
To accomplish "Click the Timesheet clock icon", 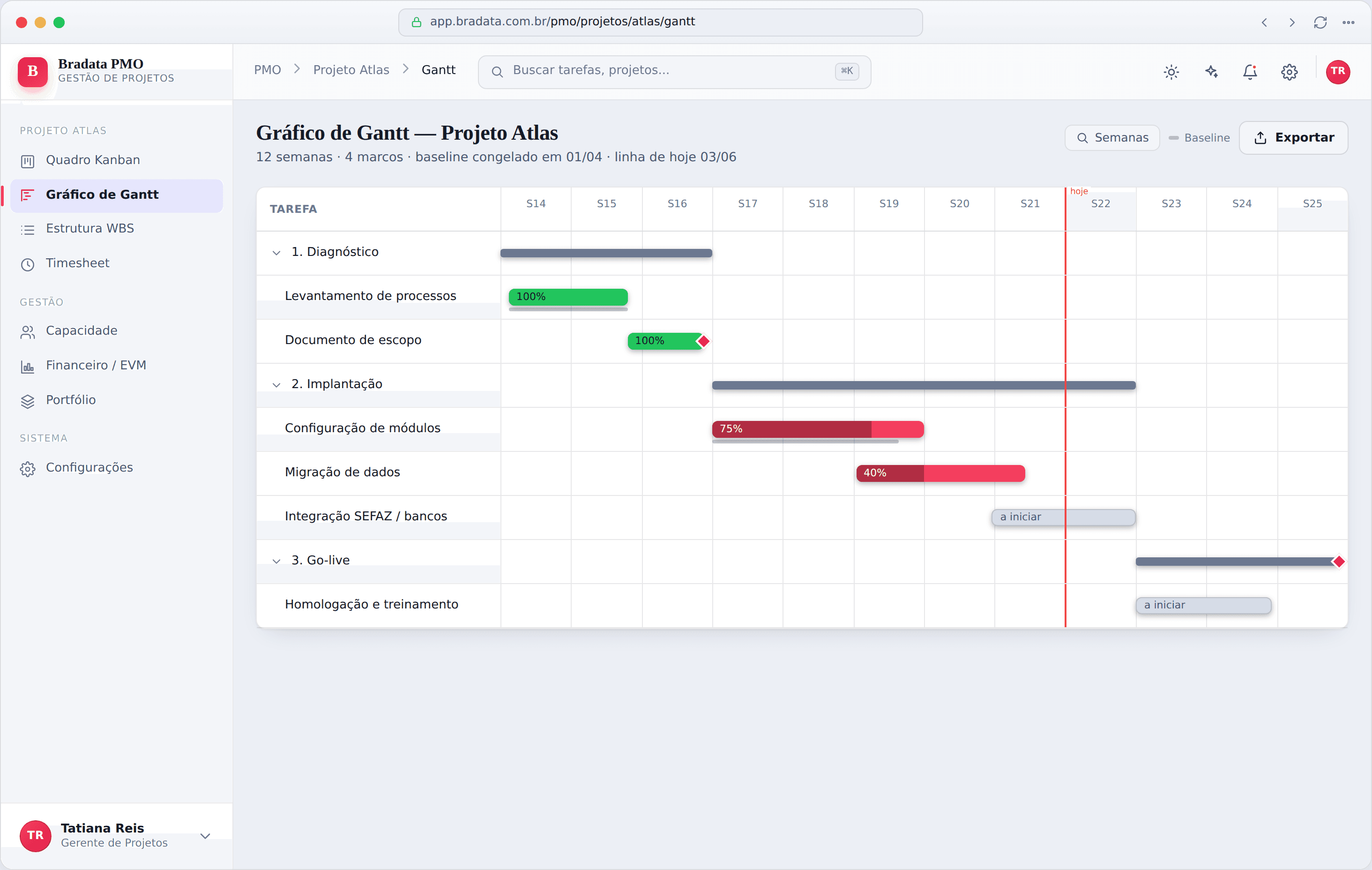I will (x=27, y=264).
